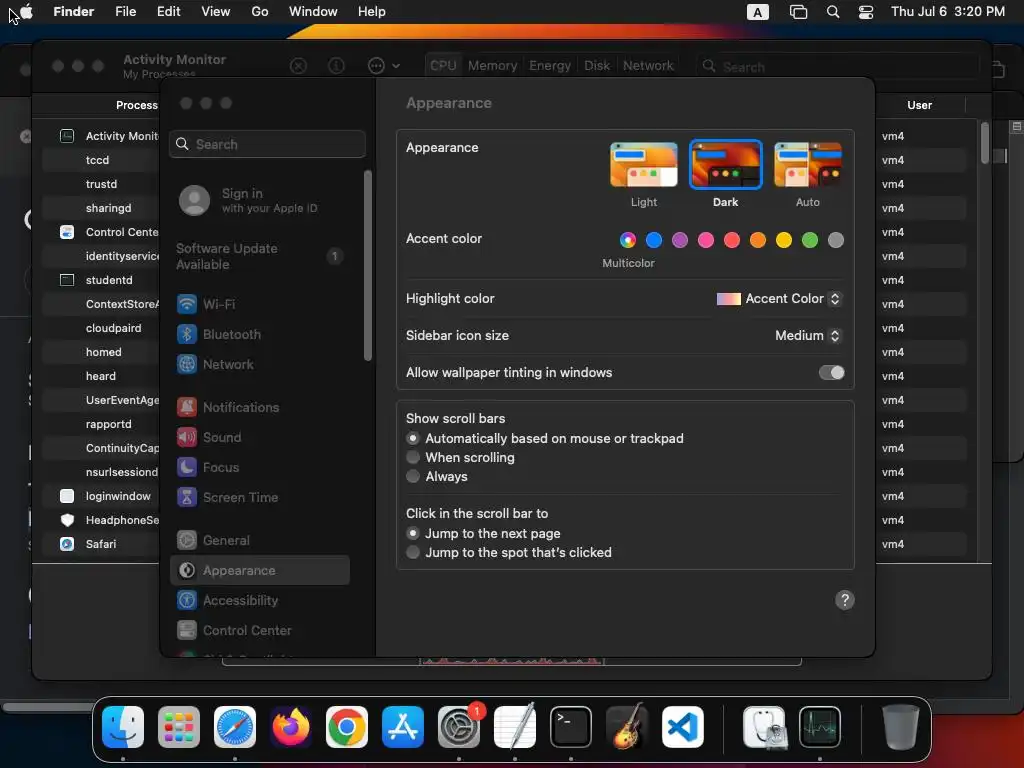Image resolution: width=1024 pixels, height=768 pixels.
Task: Launch GarageBand from the Dock
Action: click(x=627, y=727)
